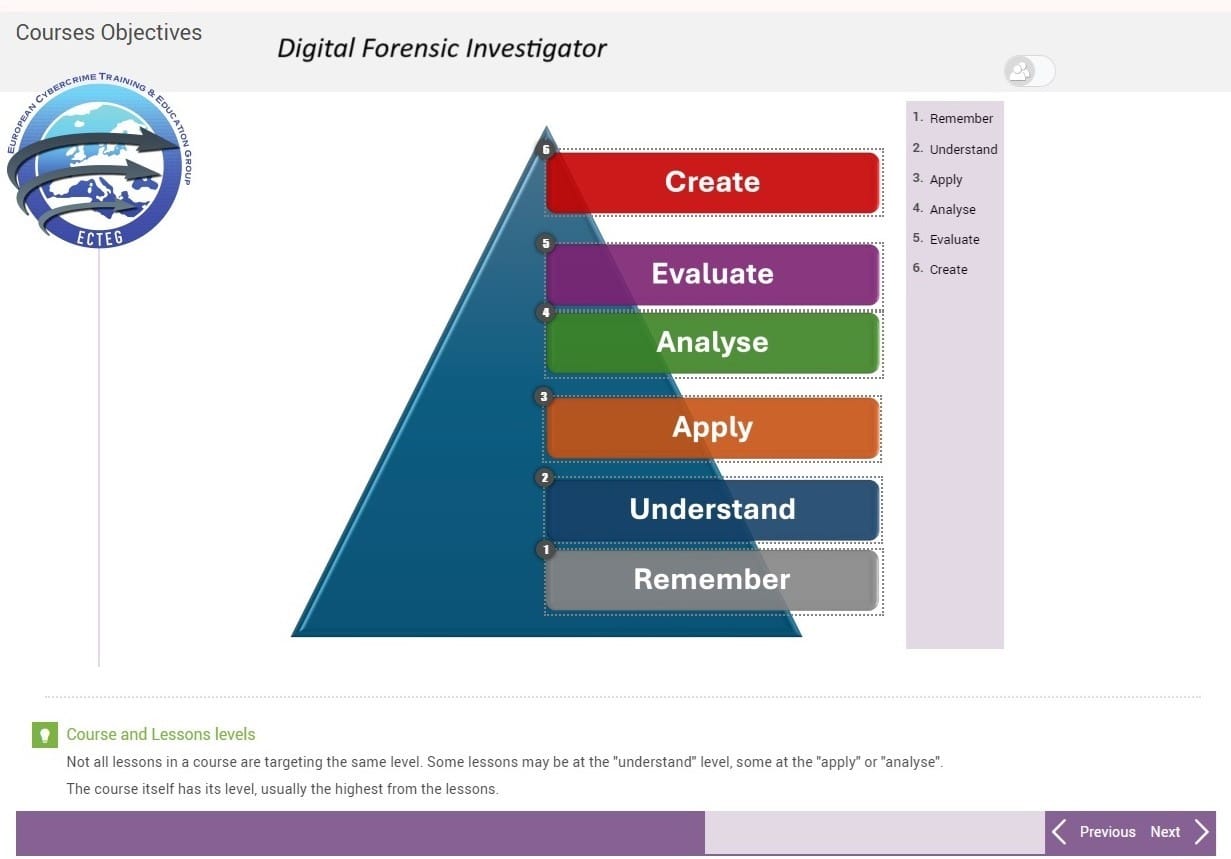Select the number 4 marker beside Analyse
The width and height of the screenshot is (1231, 859).
click(x=545, y=313)
